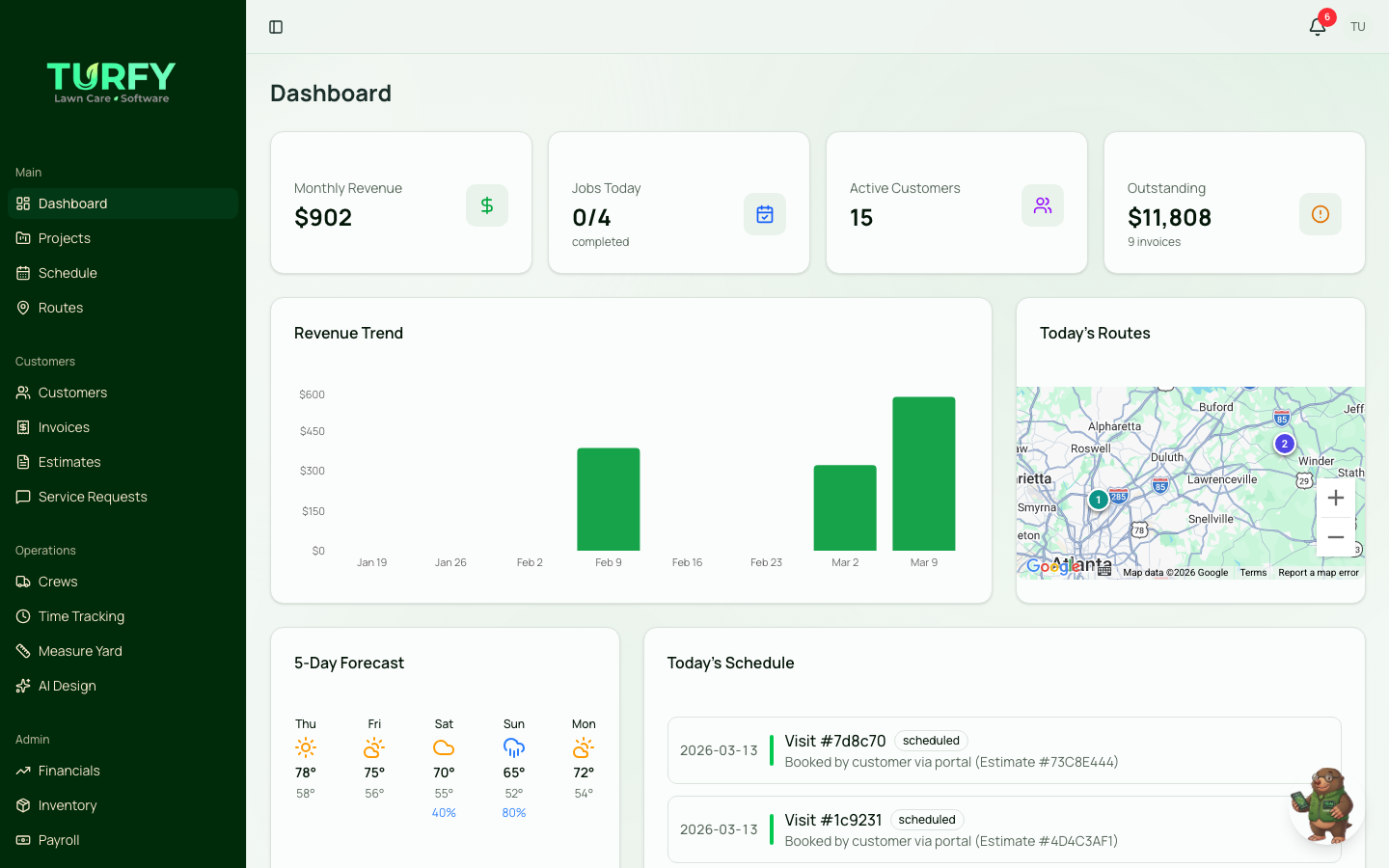Toggle the sidebar collapse icon
Screen dimensions: 1389x868
pyautogui.click(x=276, y=27)
